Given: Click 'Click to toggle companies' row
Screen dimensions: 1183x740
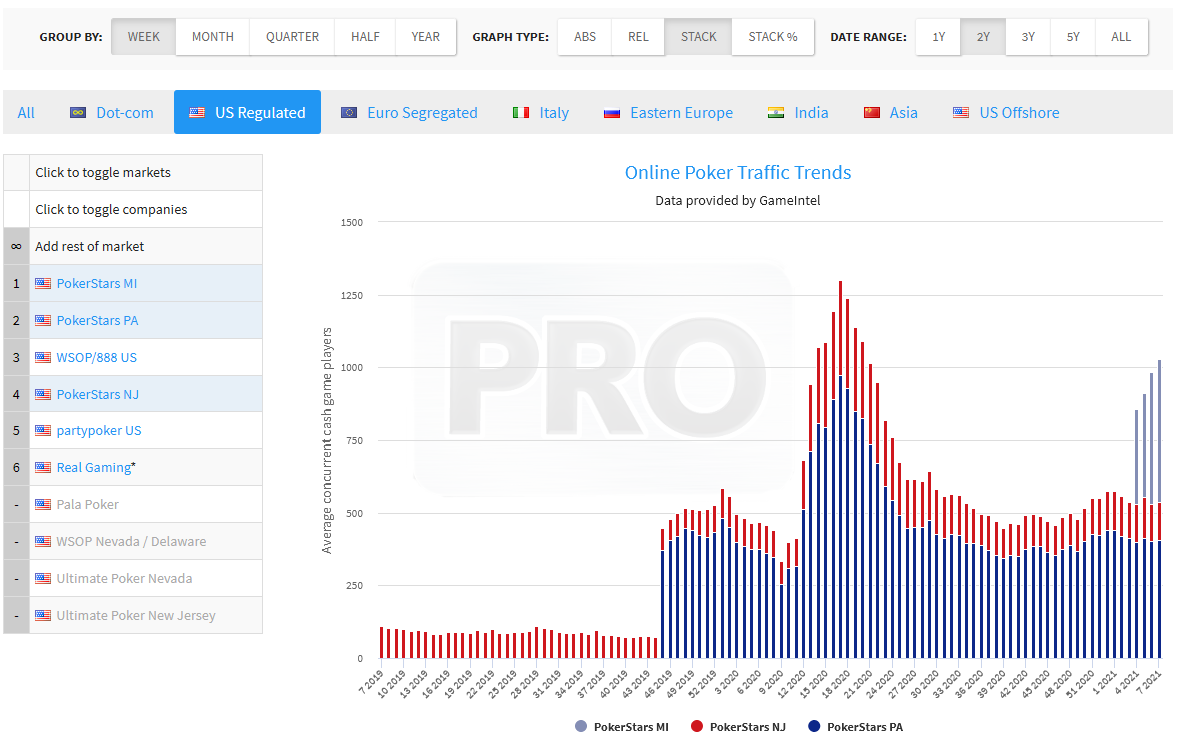Looking at the screenshot, I should (133, 210).
